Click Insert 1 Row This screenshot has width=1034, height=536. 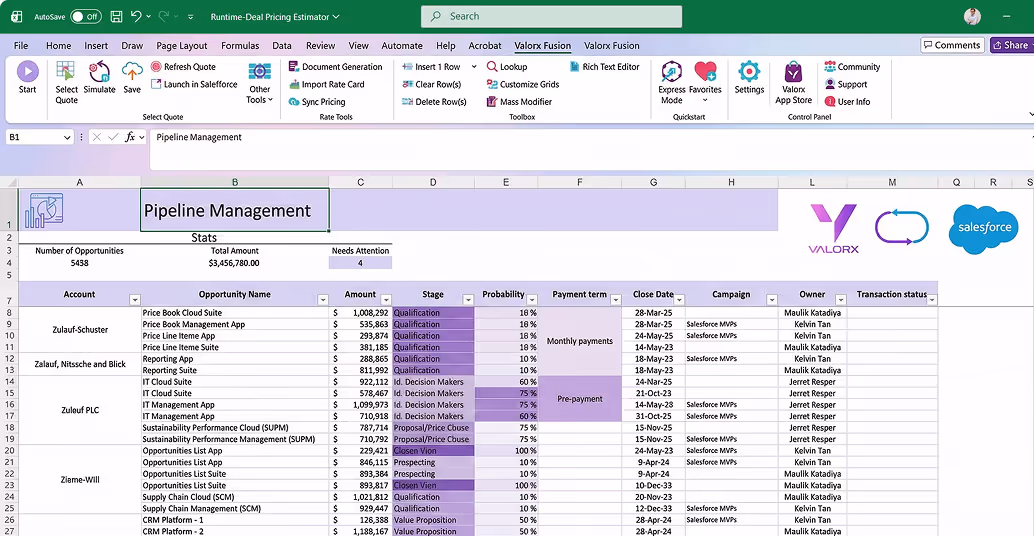pos(431,67)
